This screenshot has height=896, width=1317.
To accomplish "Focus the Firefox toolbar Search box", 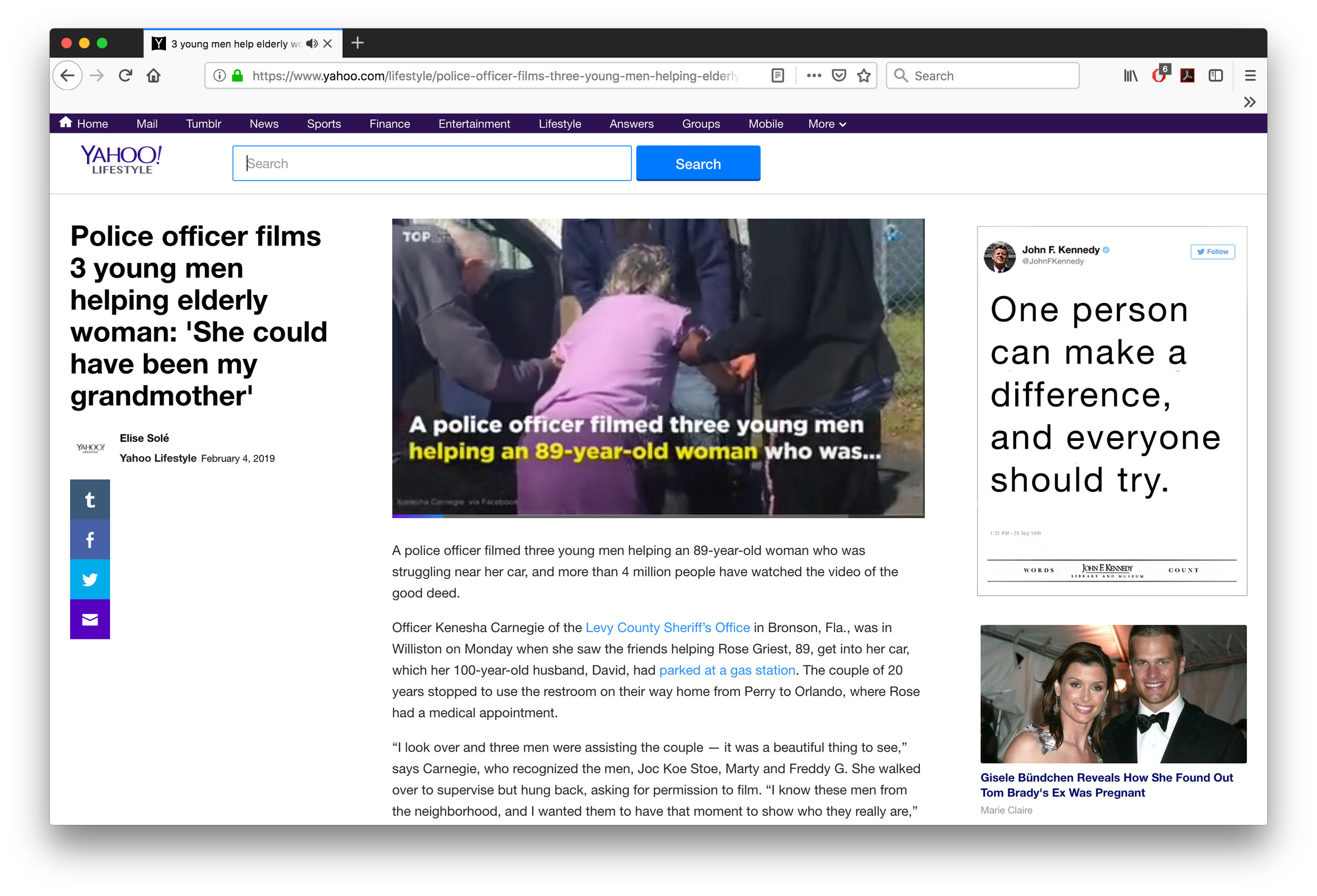I will click(982, 75).
